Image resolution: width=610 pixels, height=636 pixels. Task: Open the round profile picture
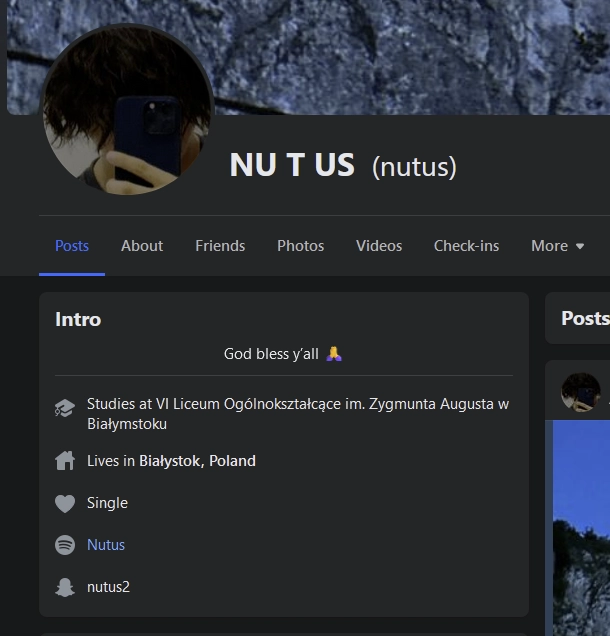pos(127,110)
